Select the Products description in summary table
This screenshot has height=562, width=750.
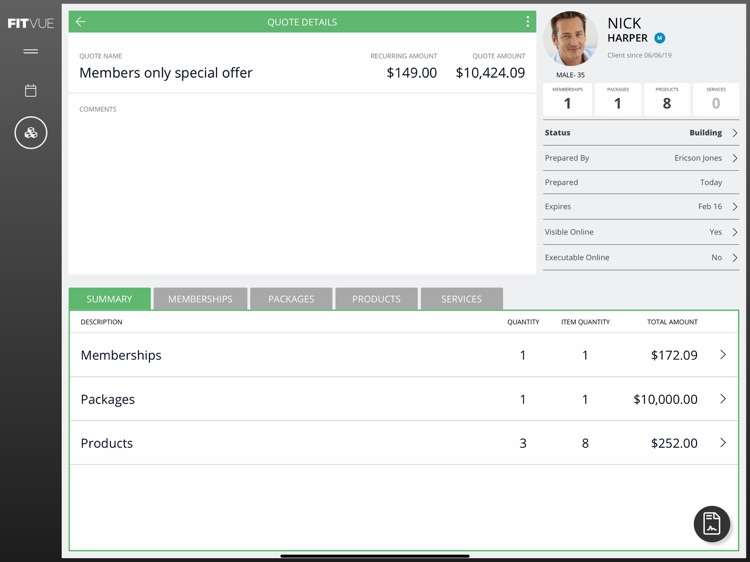point(107,443)
